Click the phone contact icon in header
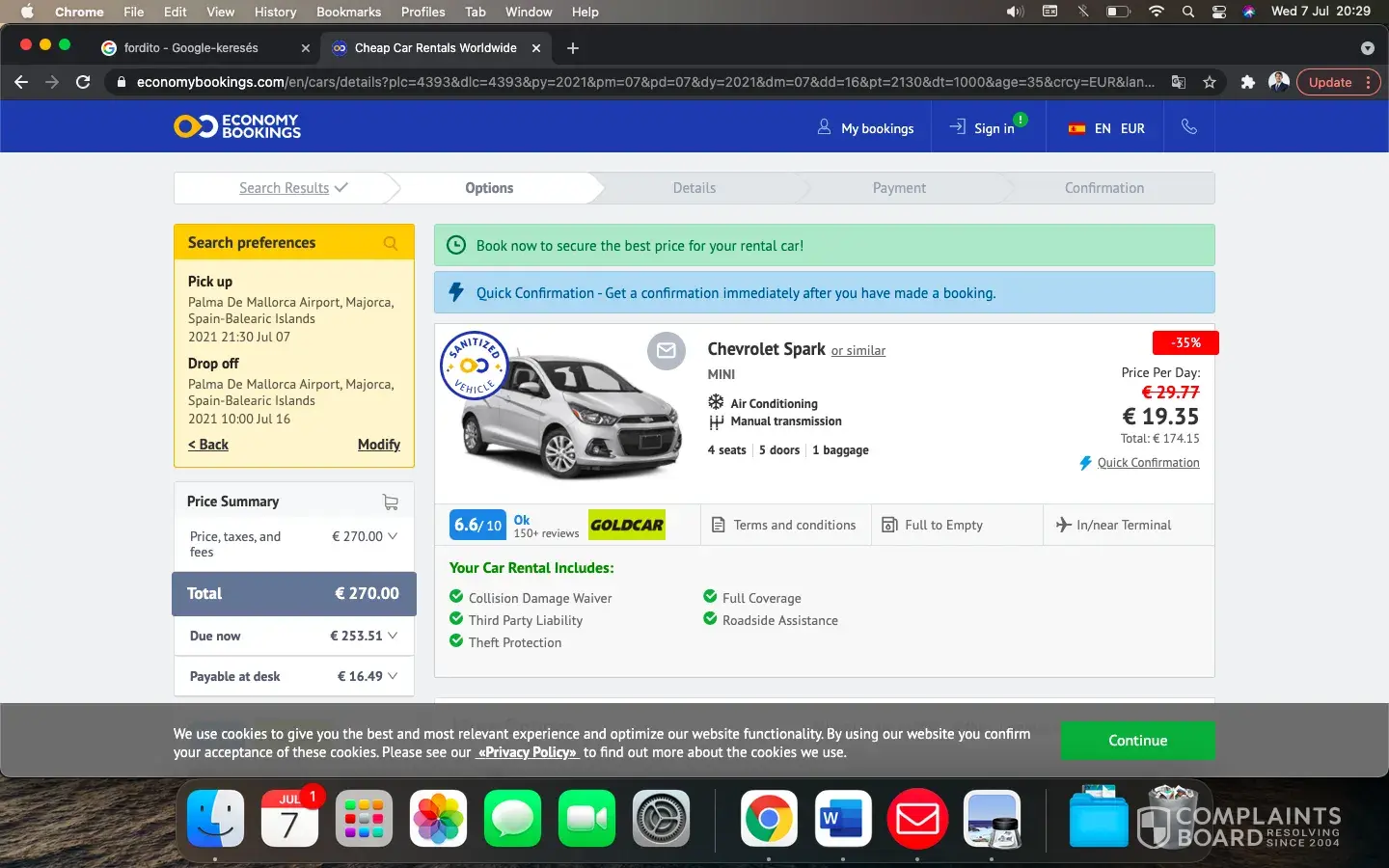The height and width of the screenshot is (868, 1389). 1188,127
